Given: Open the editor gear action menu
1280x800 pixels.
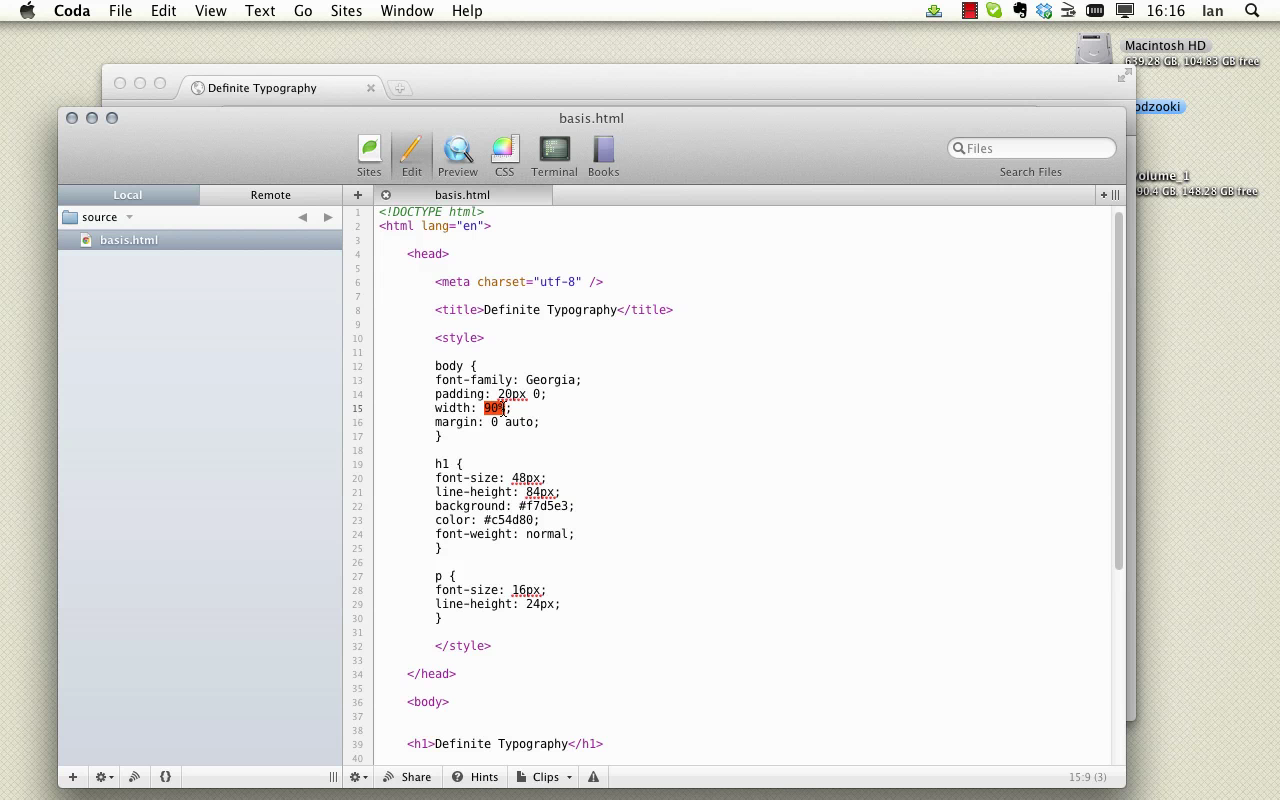Looking at the screenshot, I should tap(358, 777).
